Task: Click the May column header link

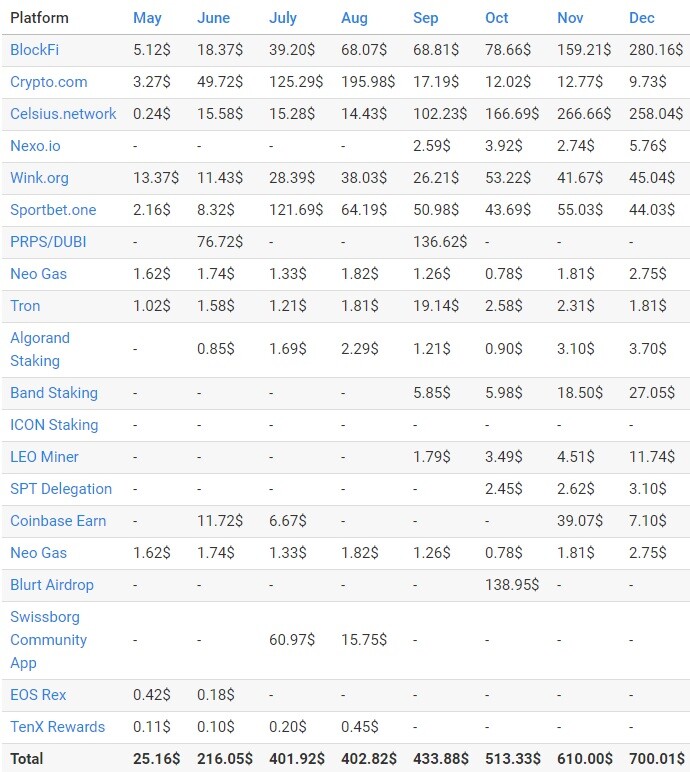Action: 147,18
